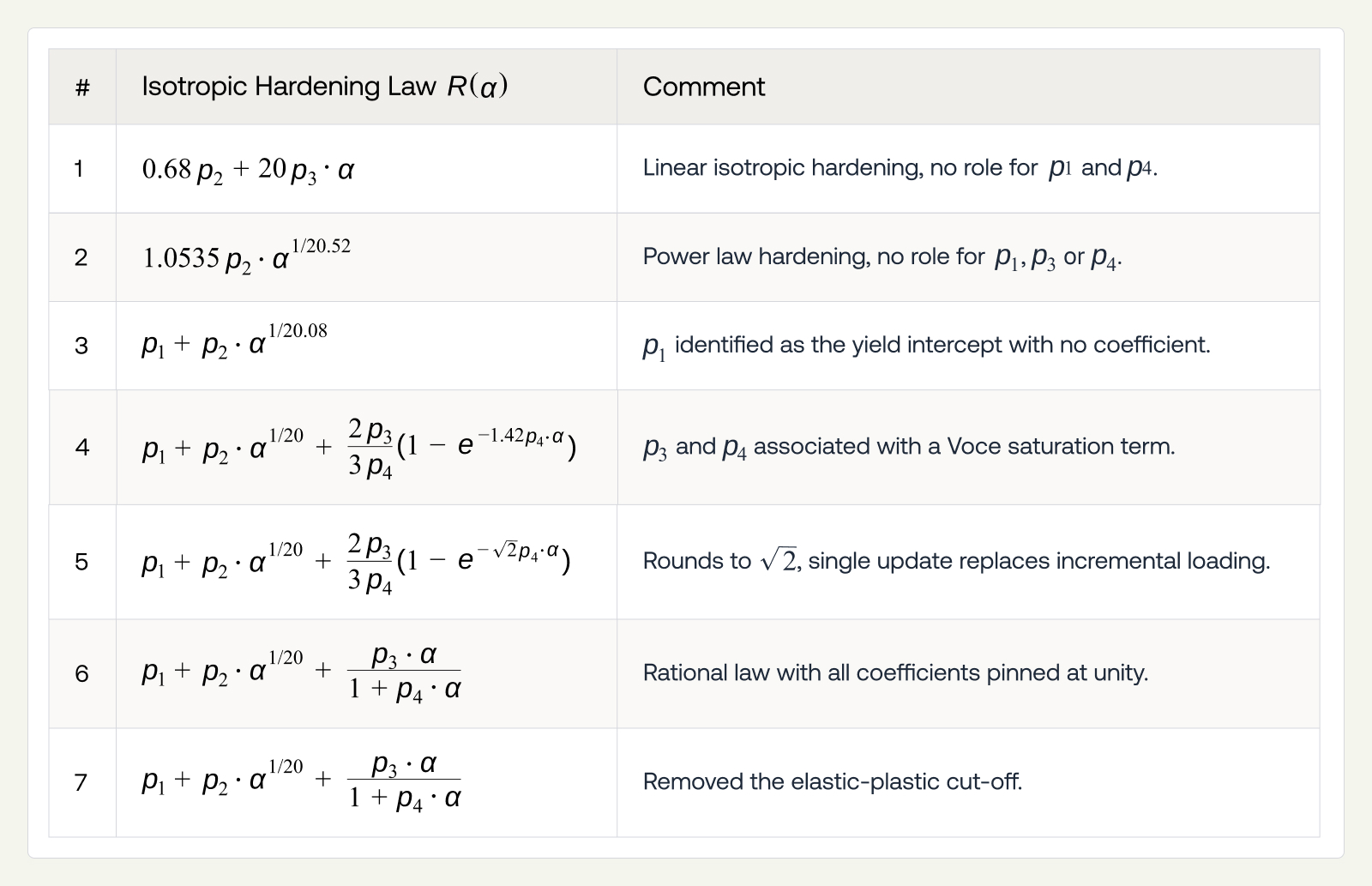Click the linear law formula 0.68 p2 + 20 p3·α
This screenshot has width=1372, height=886.
[x=248, y=170]
